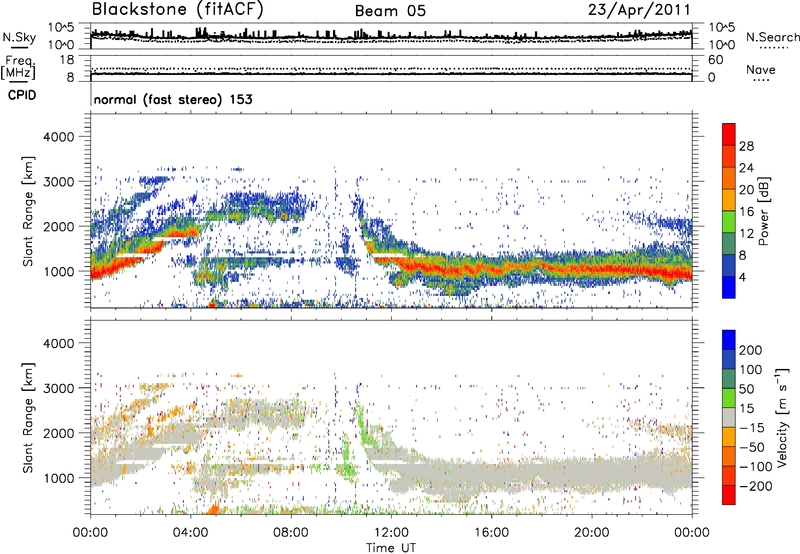Click the sky noise trace panel at top

[x=391, y=36]
